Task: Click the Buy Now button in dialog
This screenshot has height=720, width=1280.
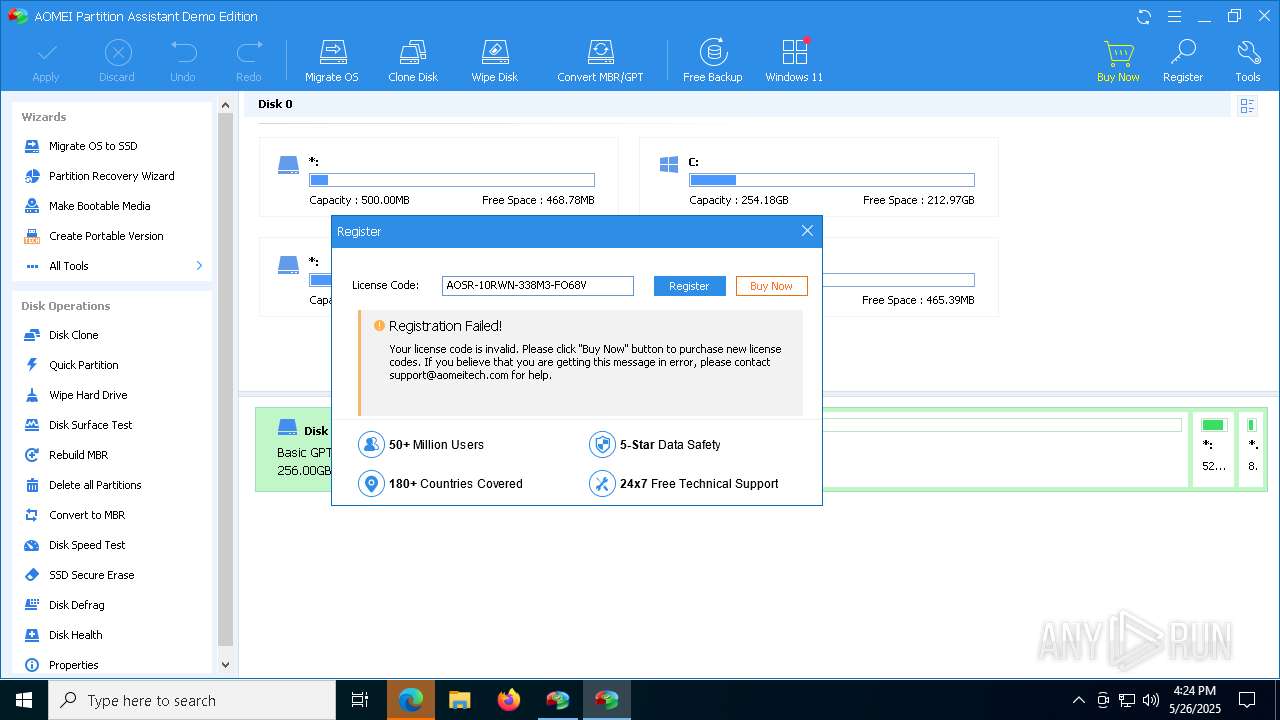Action: [771, 286]
